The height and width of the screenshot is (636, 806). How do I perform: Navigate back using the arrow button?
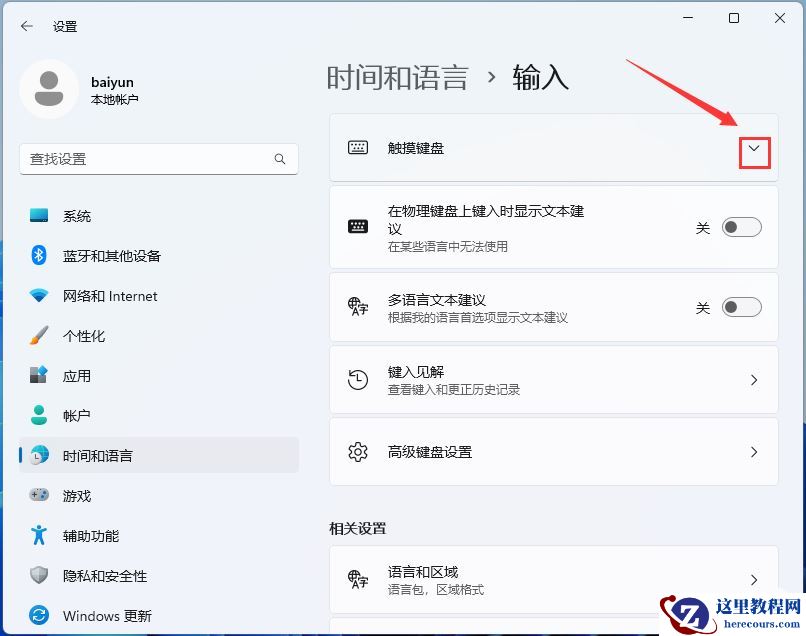[26, 26]
